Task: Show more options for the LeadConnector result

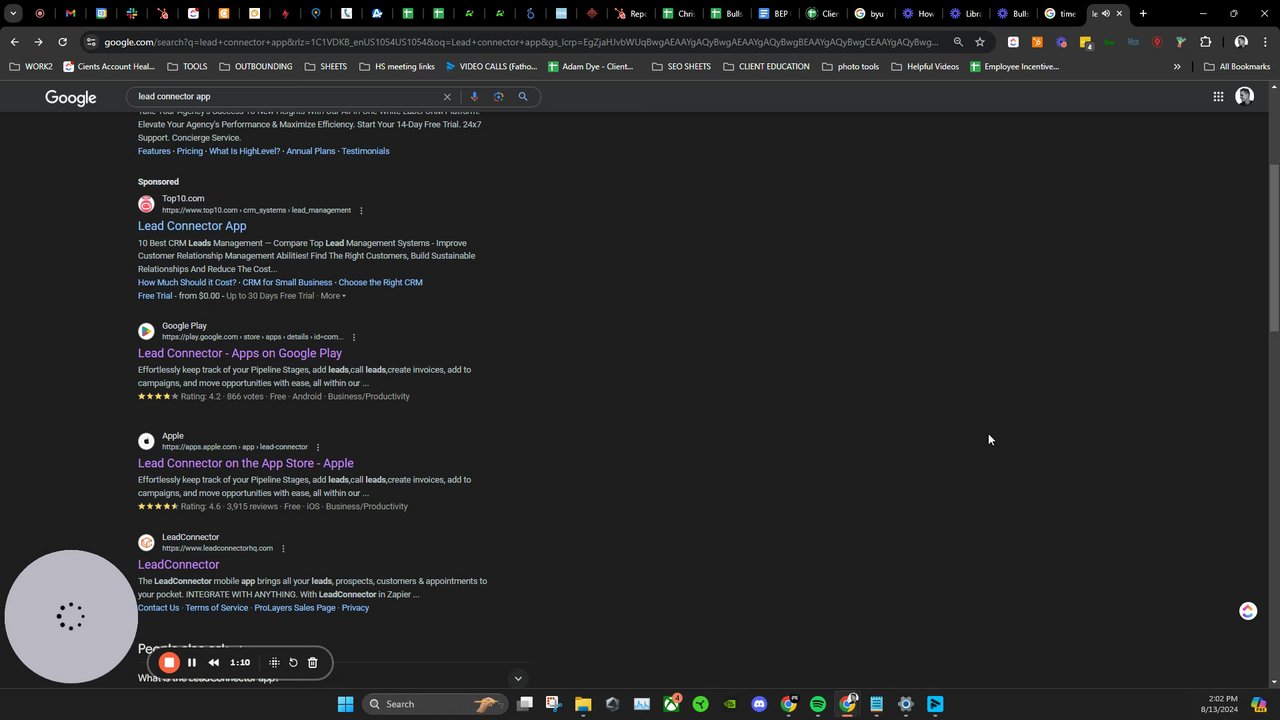Action: pos(283,548)
